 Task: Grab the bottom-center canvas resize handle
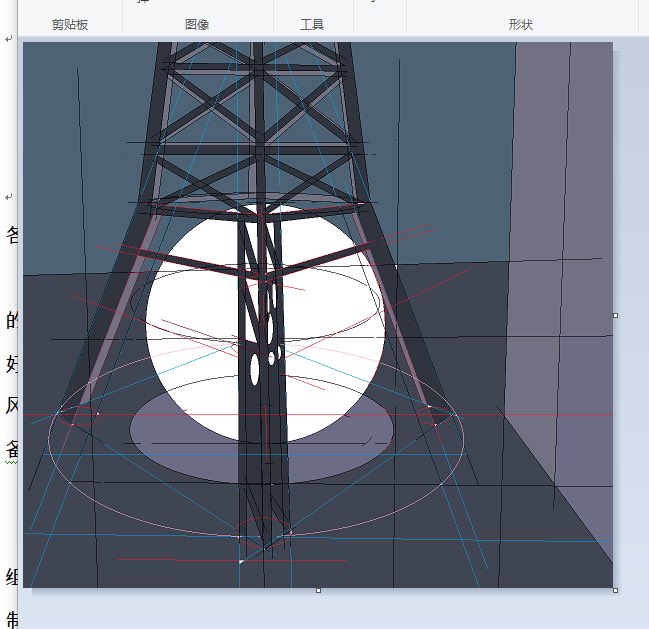tap(318, 591)
